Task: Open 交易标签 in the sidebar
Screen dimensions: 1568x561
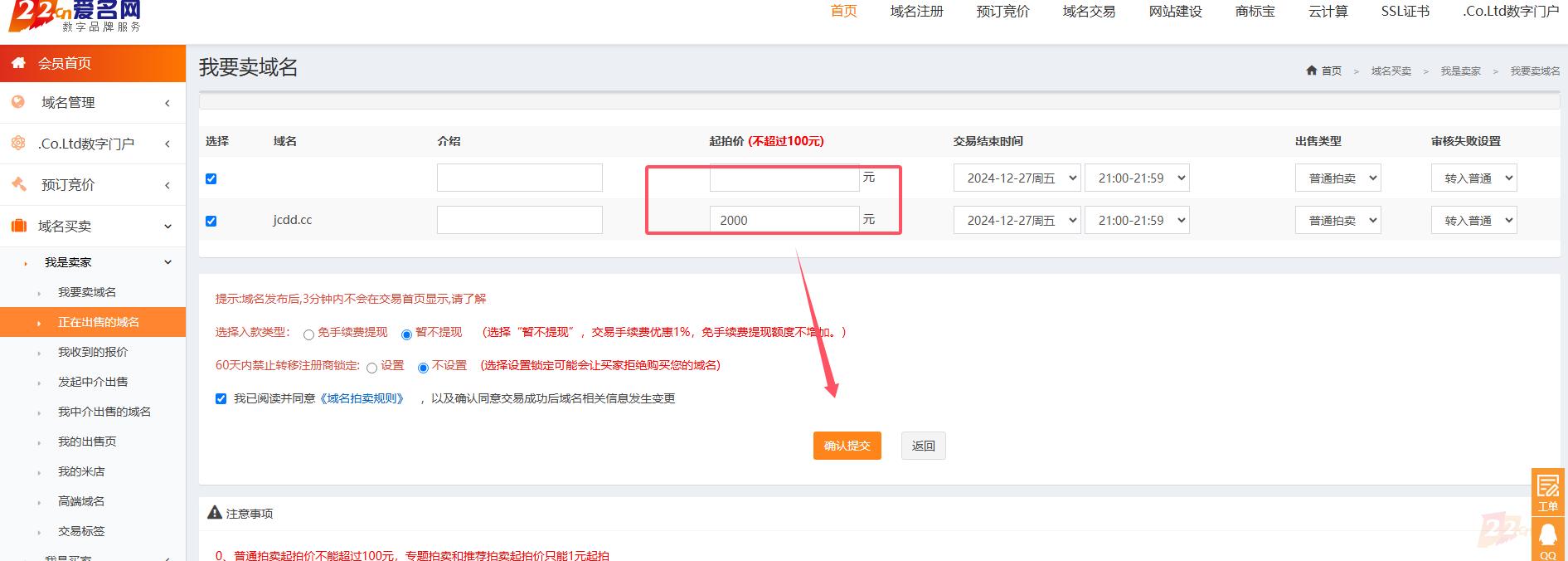Action: (x=81, y=531)
